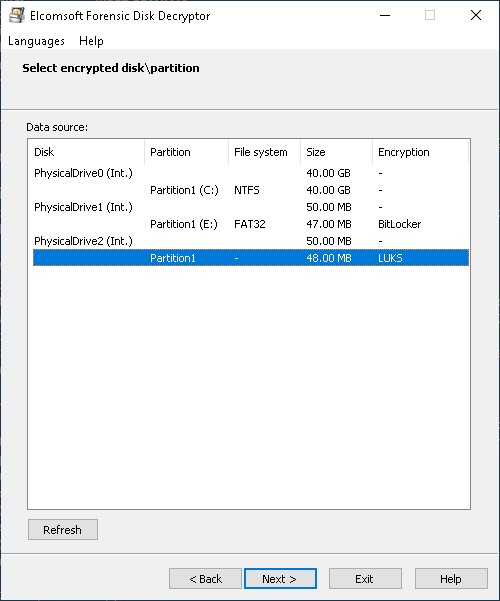Click the Refresh button
Viewport: 500px width, 601px height.
(62, 530)
